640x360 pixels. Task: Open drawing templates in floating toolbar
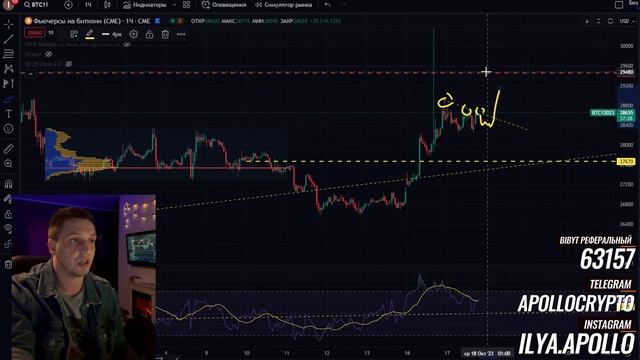[x=74, y=34]
